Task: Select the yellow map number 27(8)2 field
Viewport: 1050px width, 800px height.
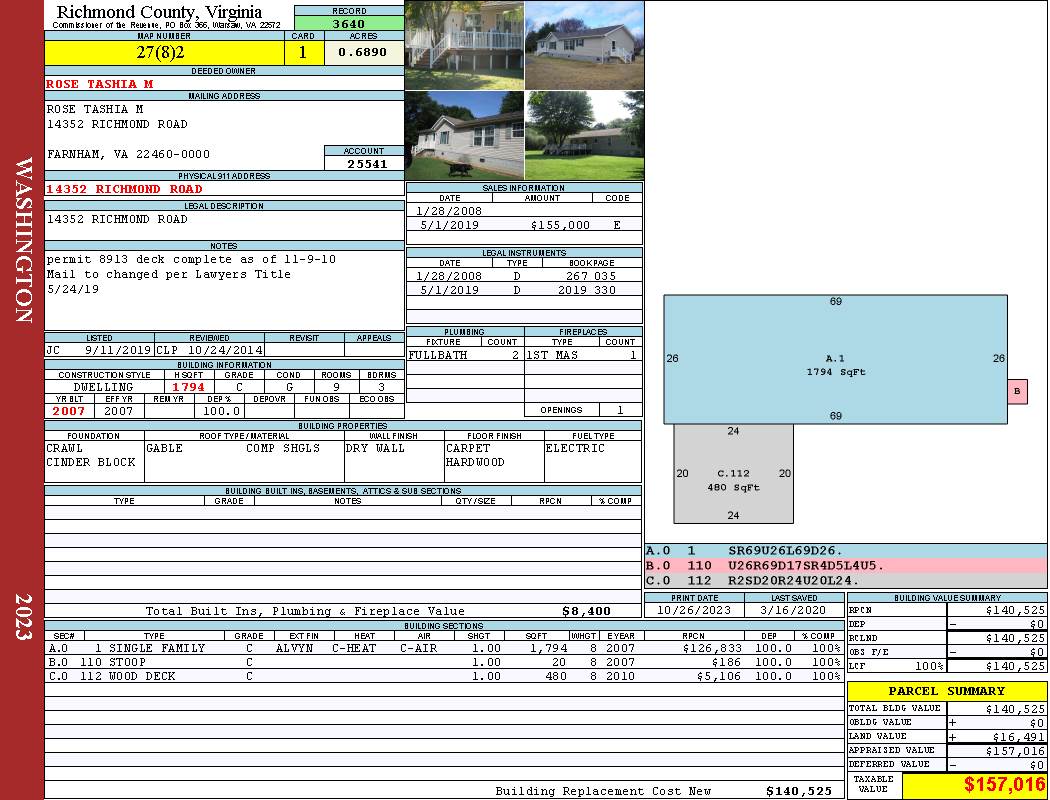Action: (164, 52)
